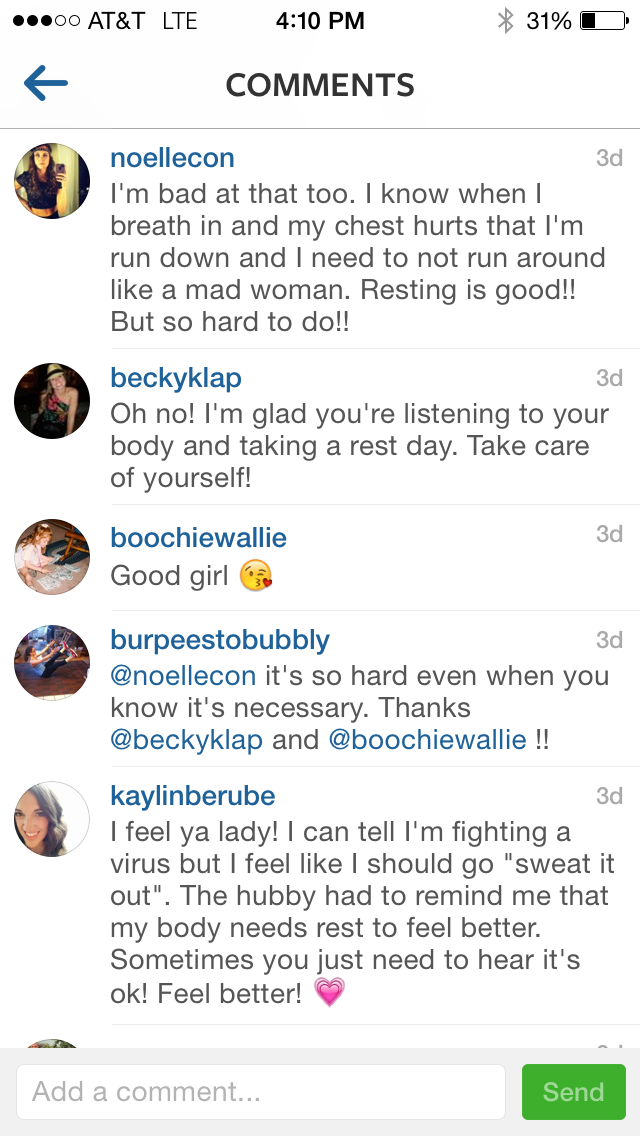The width and height of the screenshot is (640, 1136).
Task: Tap the beckyklap username link
Action: 176,378
